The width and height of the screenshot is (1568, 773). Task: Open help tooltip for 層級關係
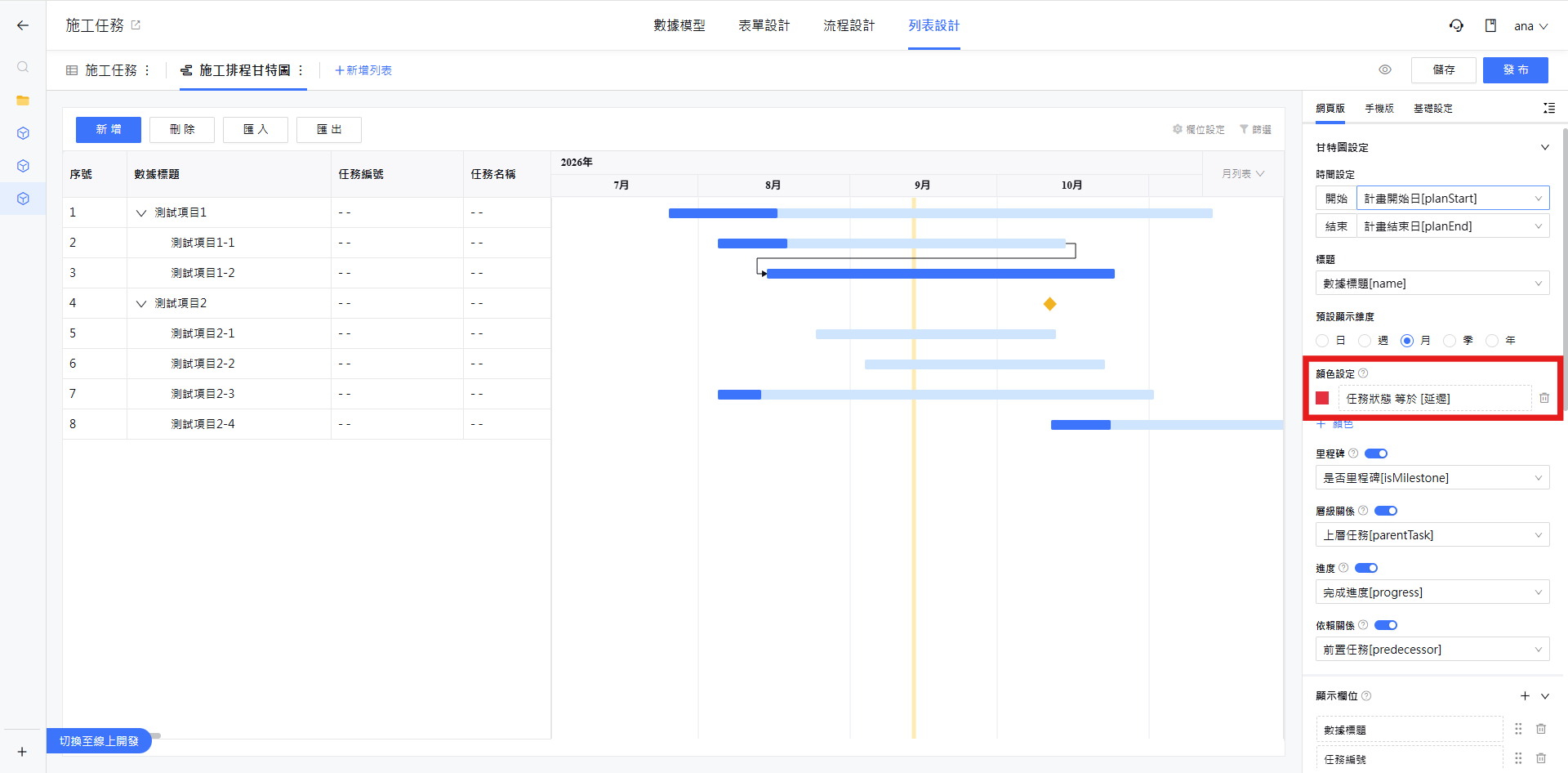(1363, 511)
